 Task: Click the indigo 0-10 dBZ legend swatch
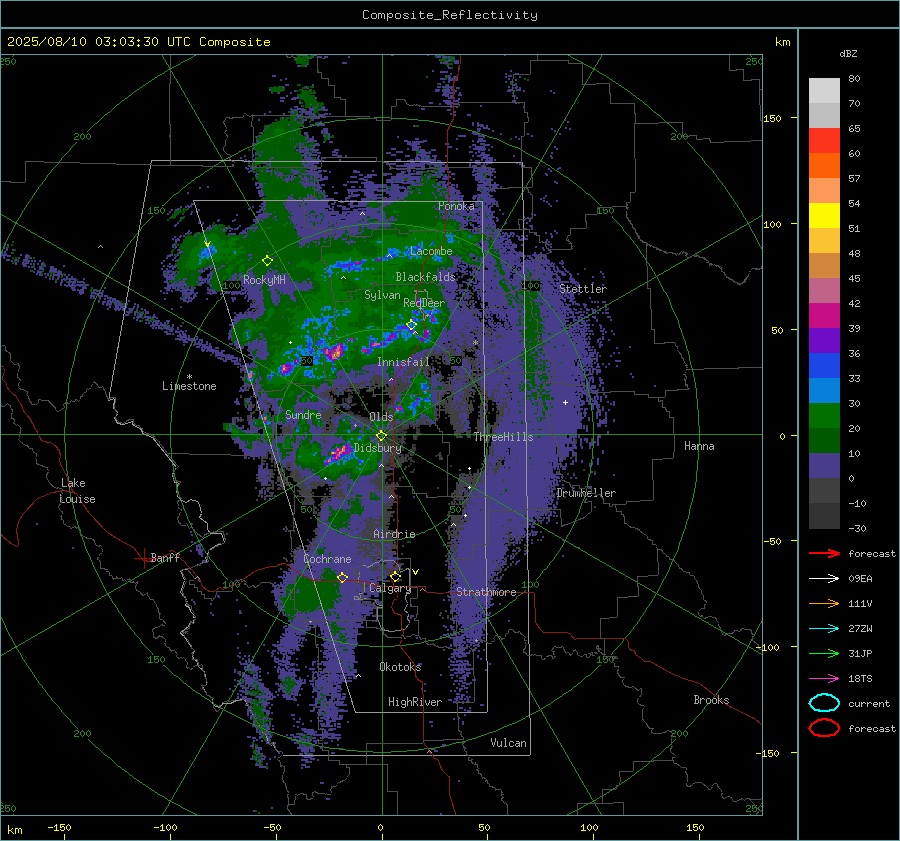click(x=824, y=466)
